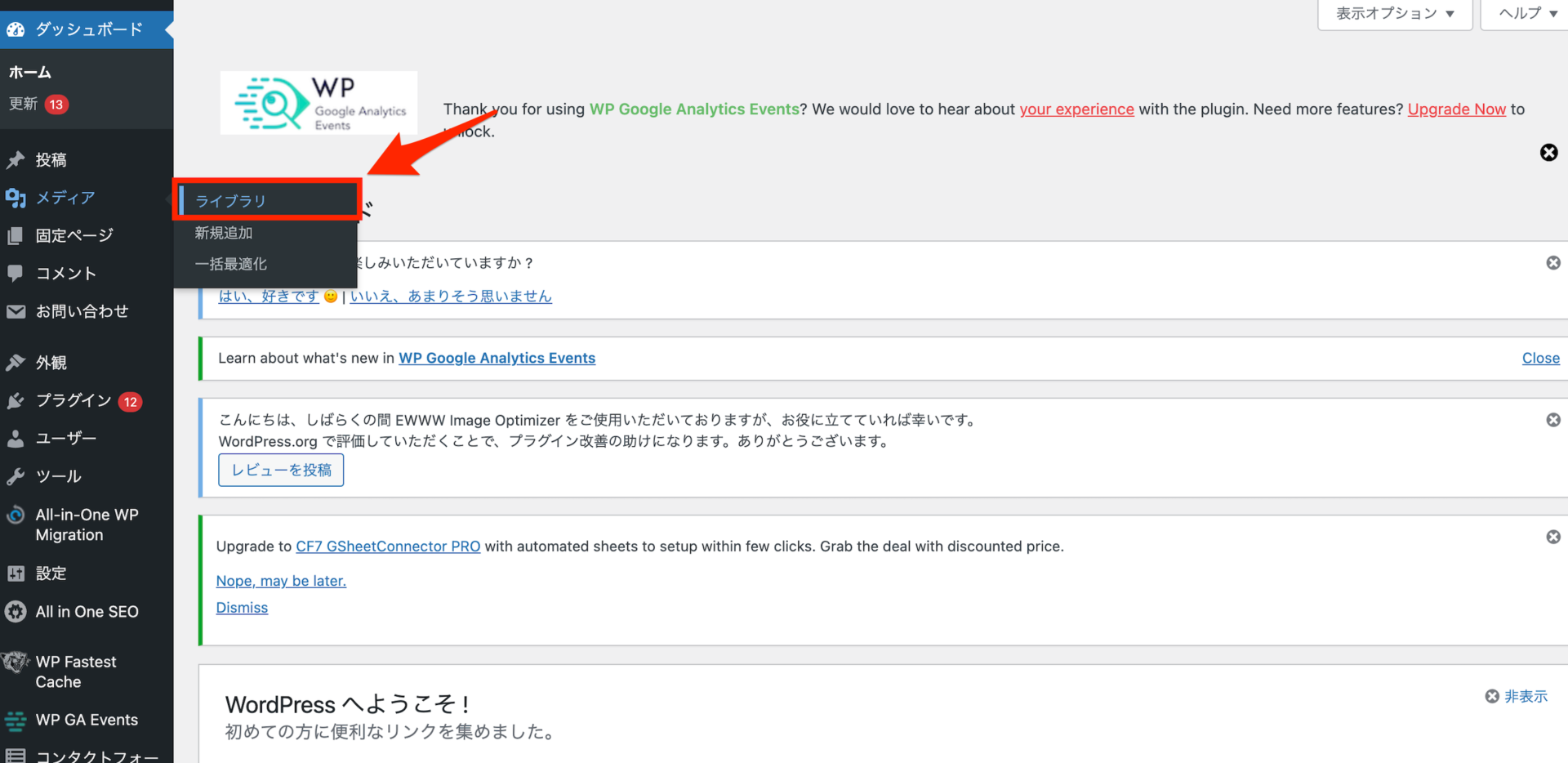
Task: Open 外観 via the appearance icon
Action: [16, 362]
